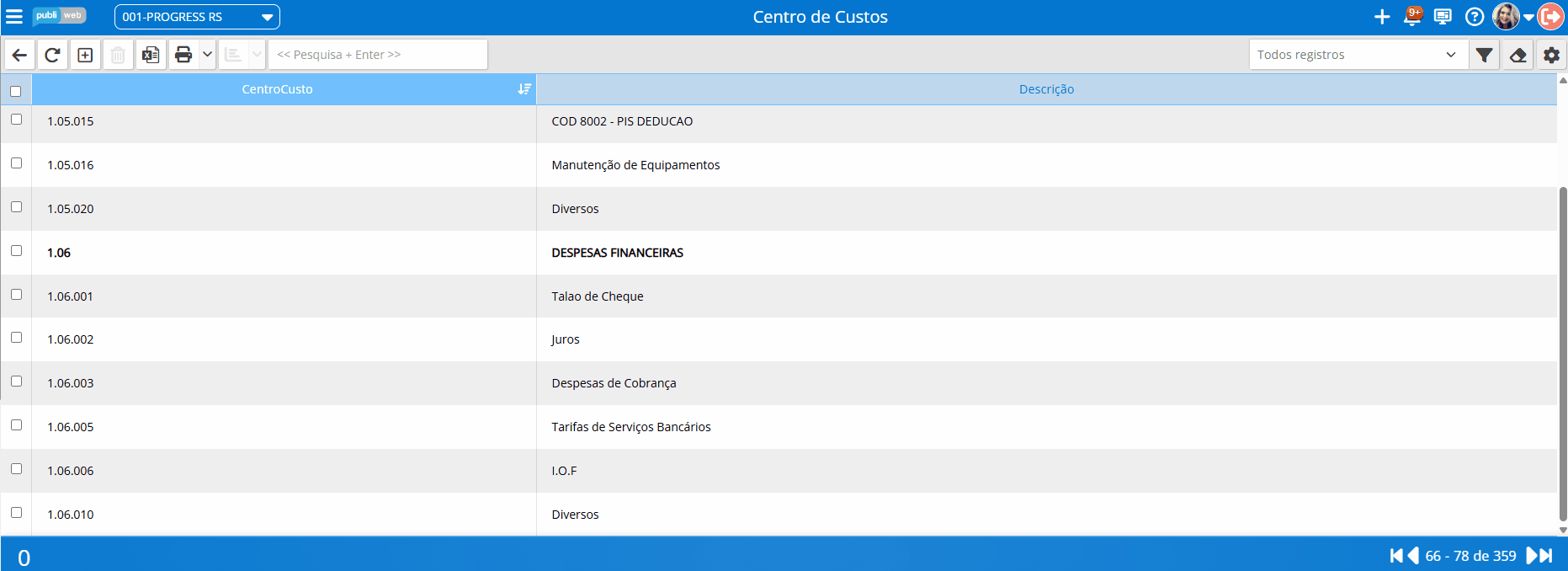The width and height of the screenshot is (1568, 571).
Task: Expand print options arrow
Action: coord(207,55)
